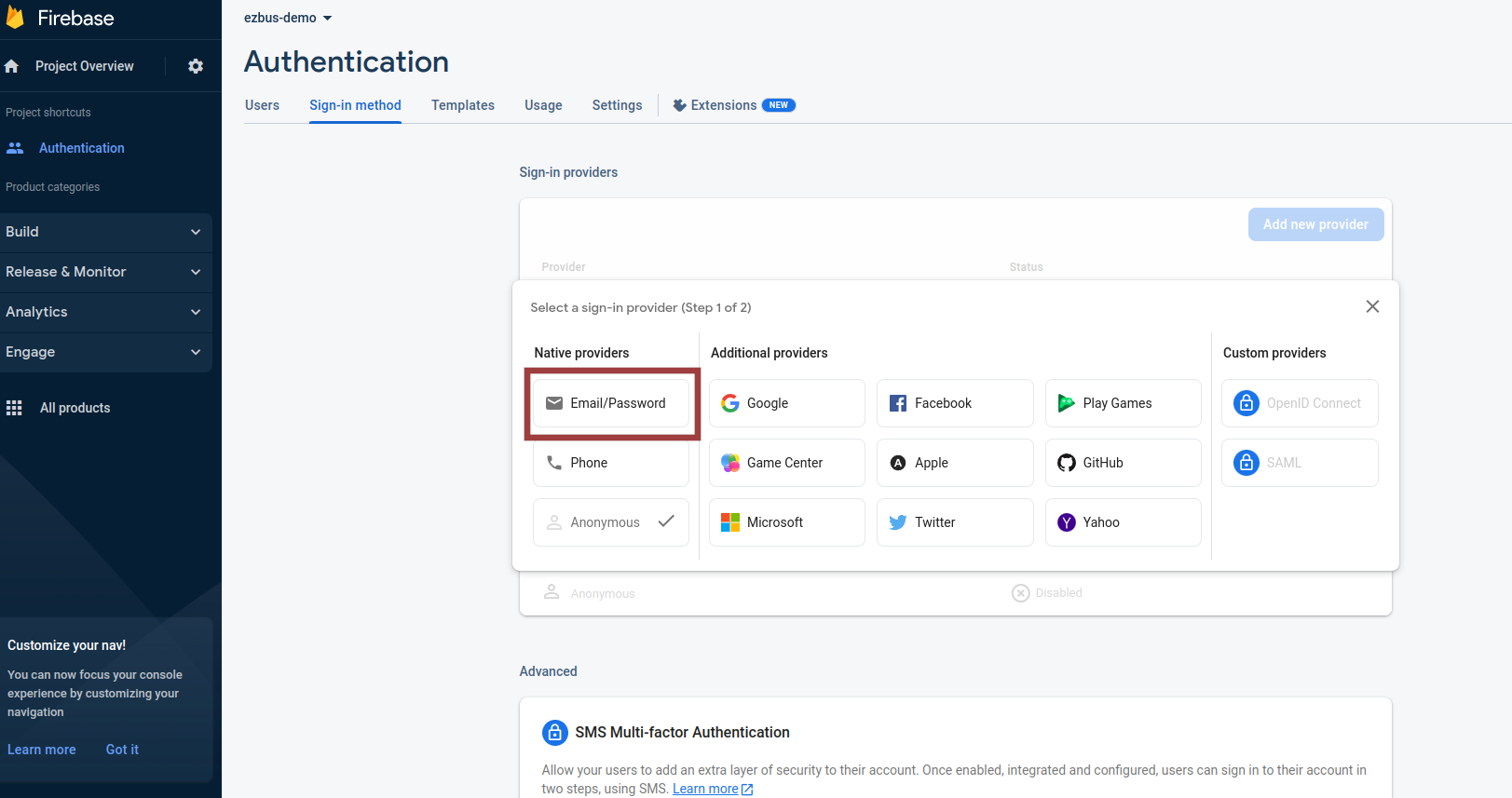Viewport: 1512px width, 798px height.
Task: Open project settings gear icon
Action: [x=196, y=66]
